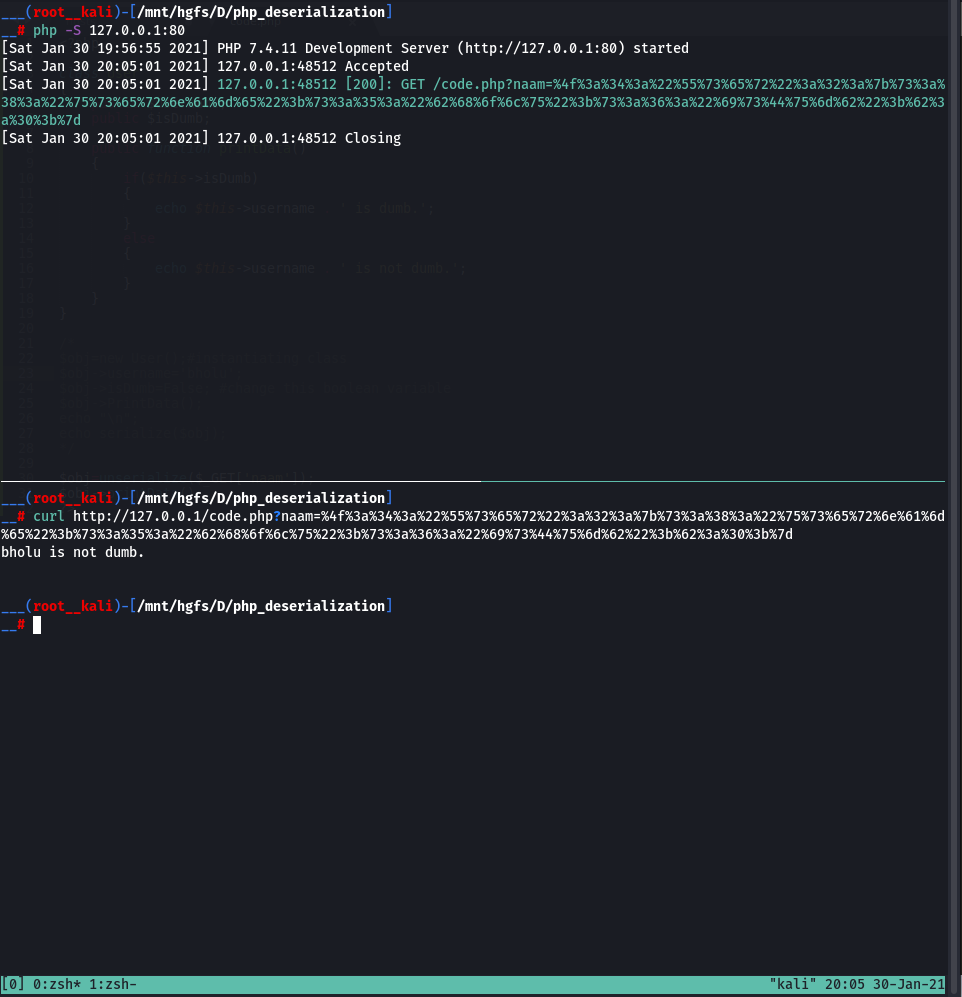The image size is (962, 997).
Task: Click the bottom prompt path "/mnt/hgfs/D/php_deserialization"
Action: [x=261, y=606]
